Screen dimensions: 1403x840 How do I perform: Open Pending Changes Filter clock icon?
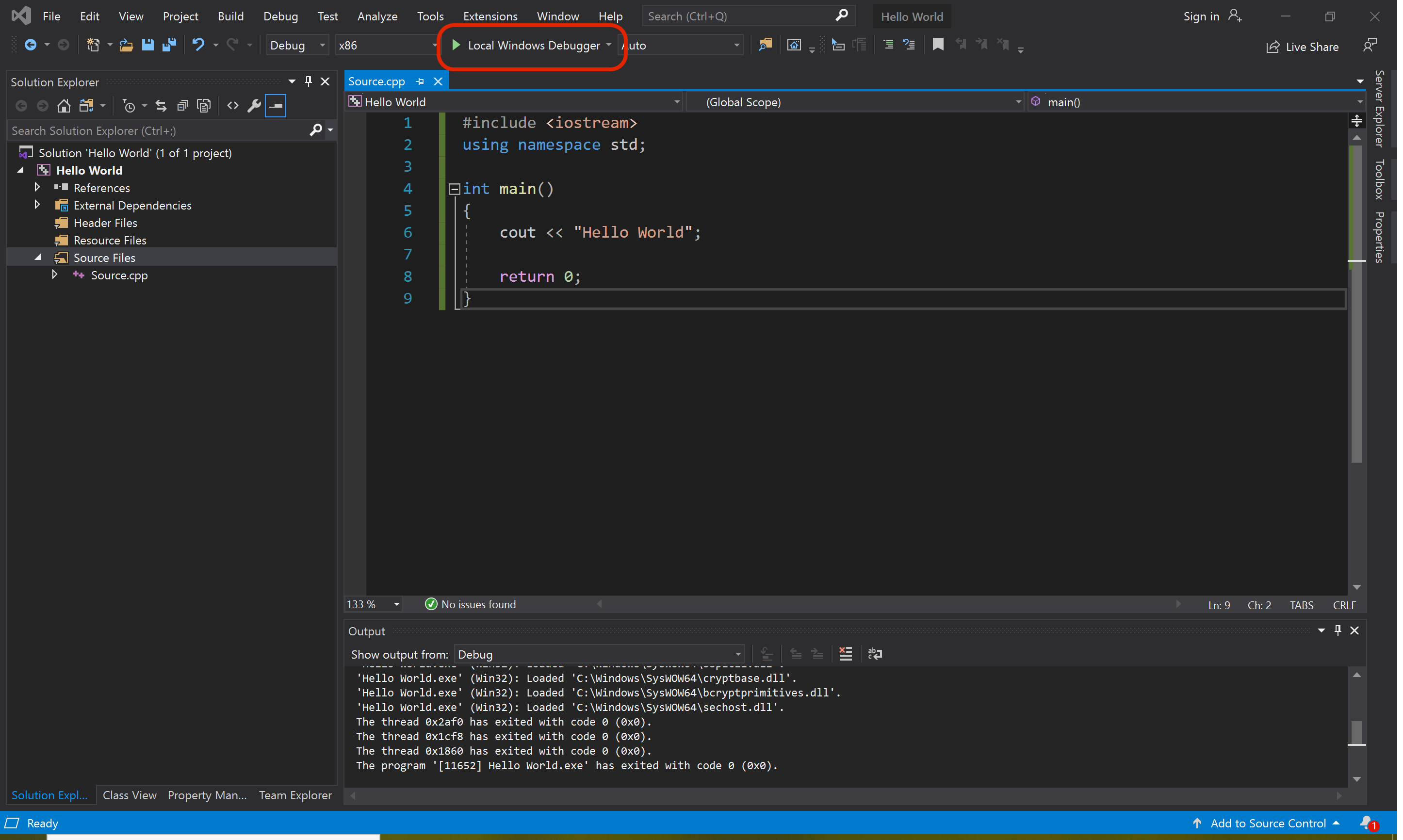129,106
